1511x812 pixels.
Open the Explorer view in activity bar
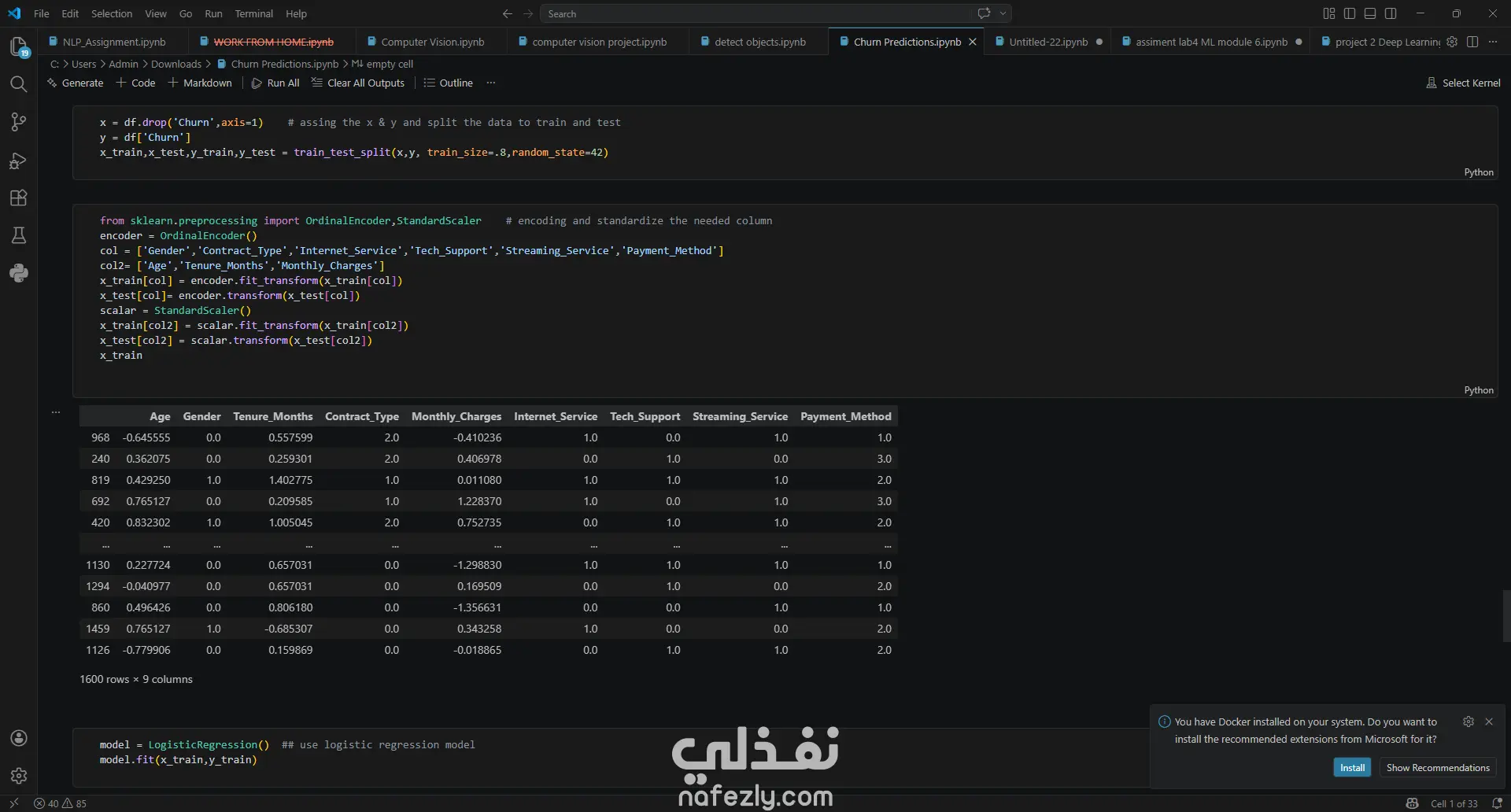coord(19,46)
